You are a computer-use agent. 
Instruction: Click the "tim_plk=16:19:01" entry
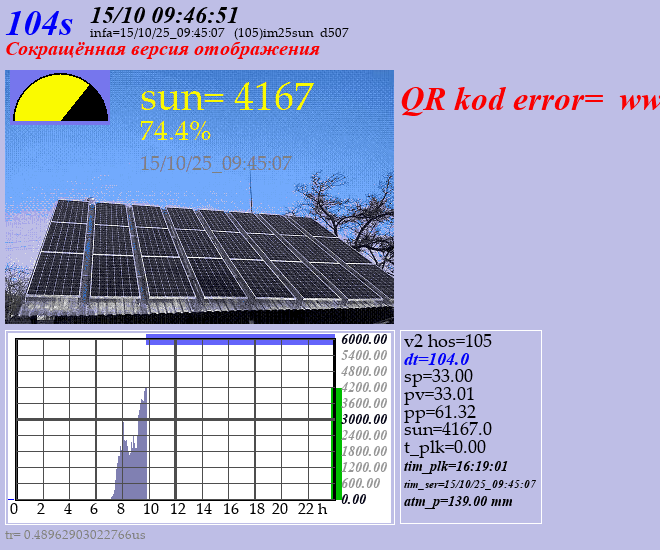tap(456, 466)
